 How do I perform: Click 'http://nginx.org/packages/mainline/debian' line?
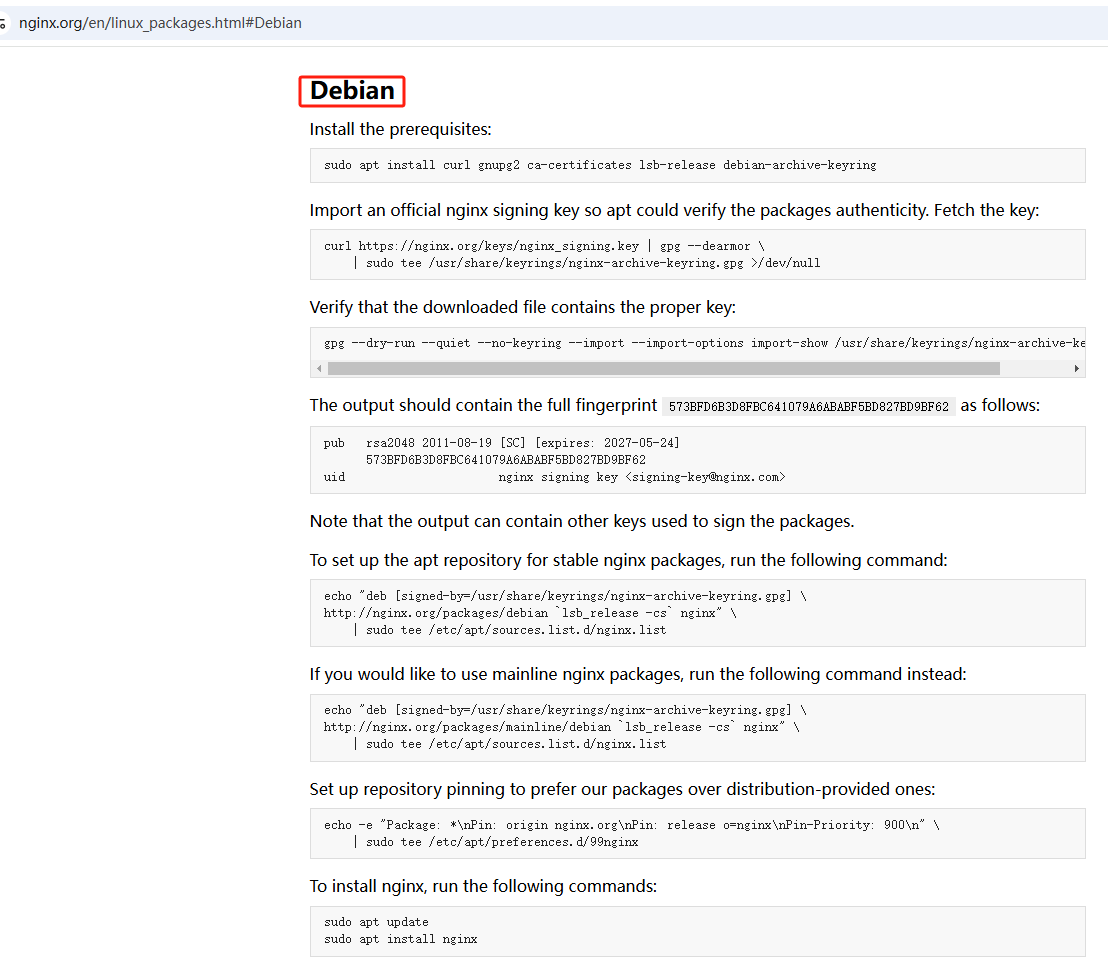tap(562, 727)
